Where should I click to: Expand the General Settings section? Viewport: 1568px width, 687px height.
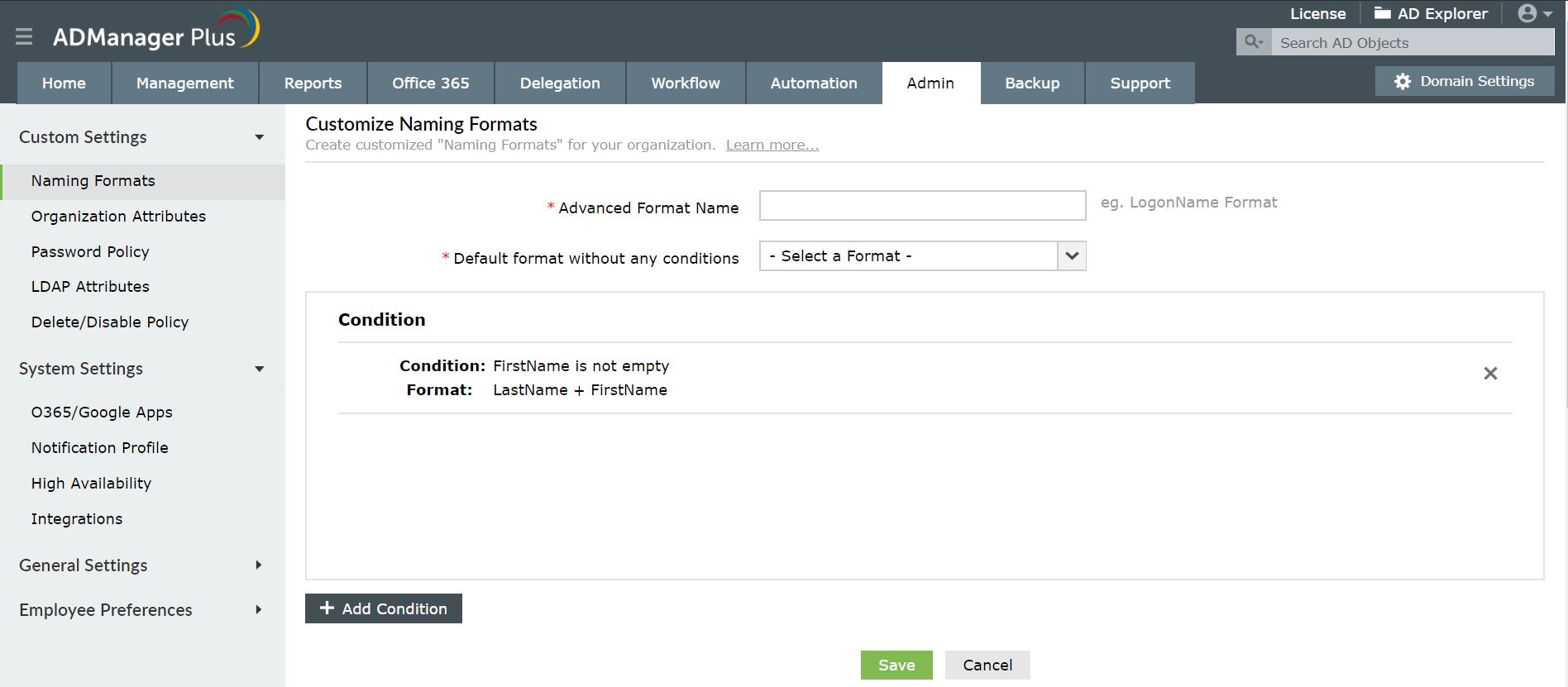point(259,565)
